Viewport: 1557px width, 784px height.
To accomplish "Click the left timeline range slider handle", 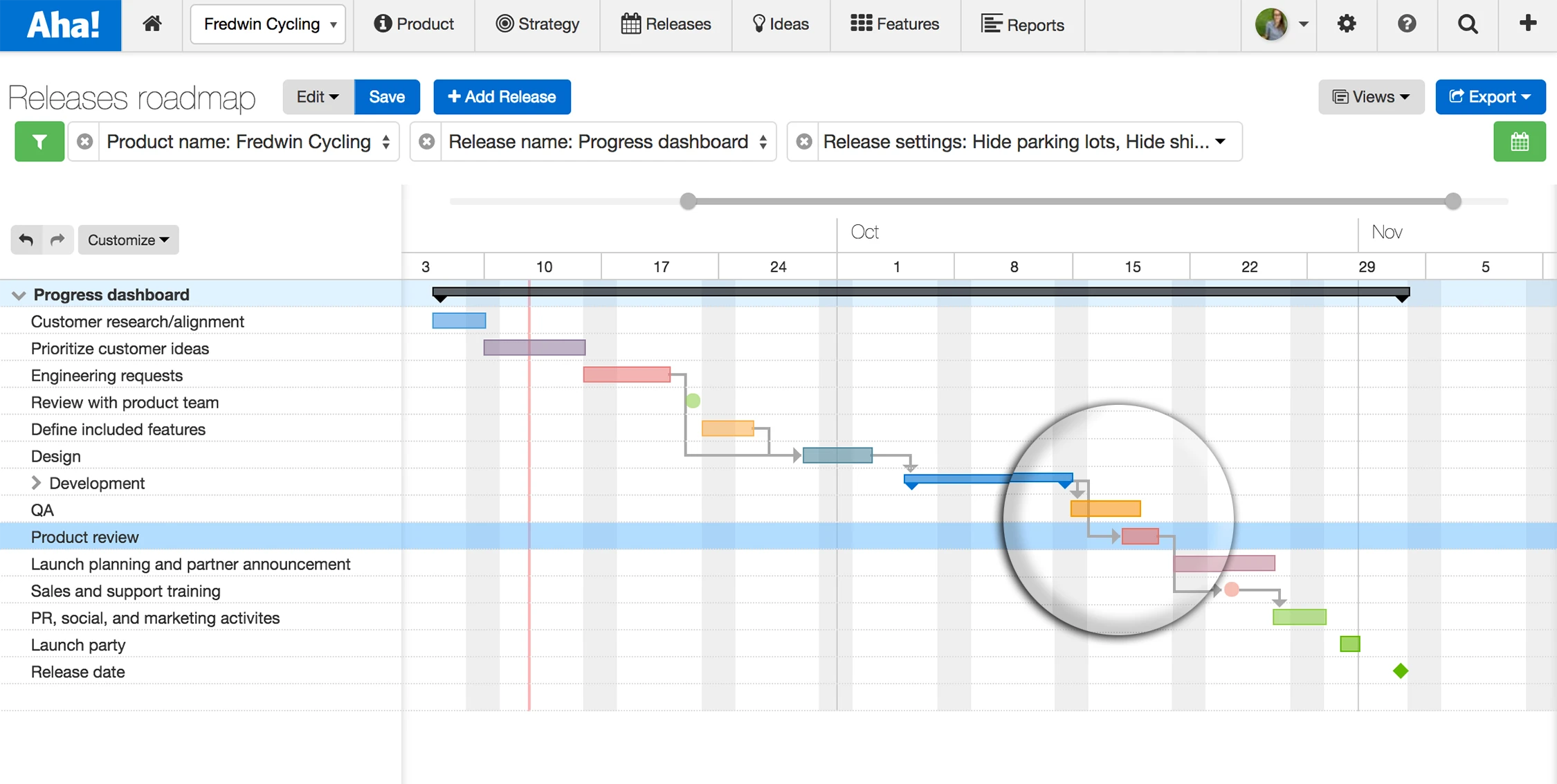I will pyautogui.click(x=688, y=201).
